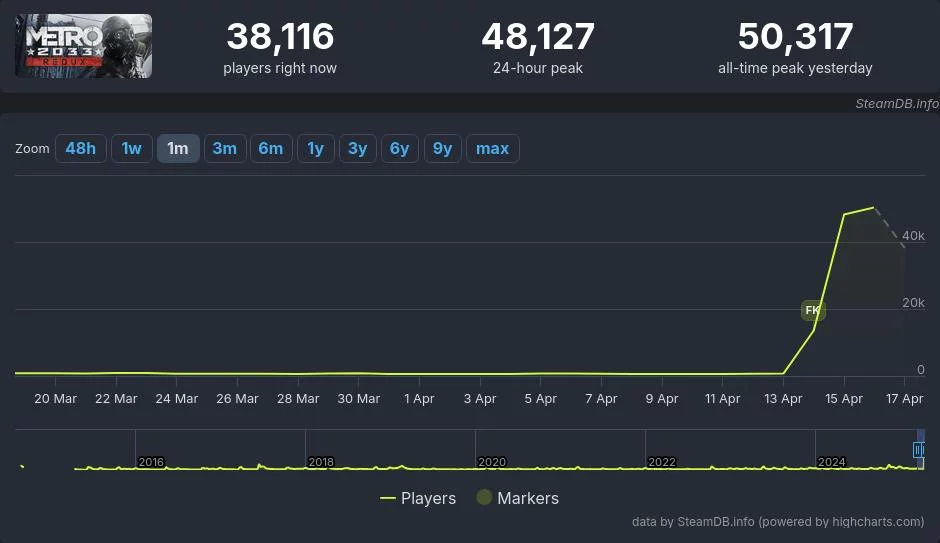This screenshot has height=543, width=940.
Task: Click the 2018 label in navigator timeline
Action: point(321,462)
